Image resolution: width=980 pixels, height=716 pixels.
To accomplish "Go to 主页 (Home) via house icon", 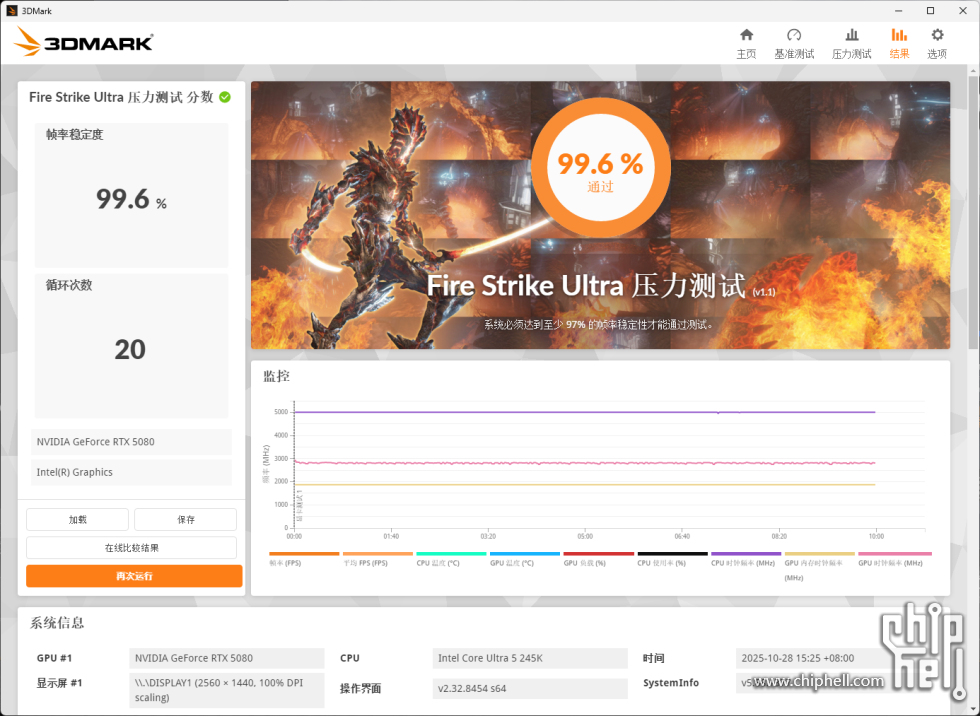I will 746,36.
